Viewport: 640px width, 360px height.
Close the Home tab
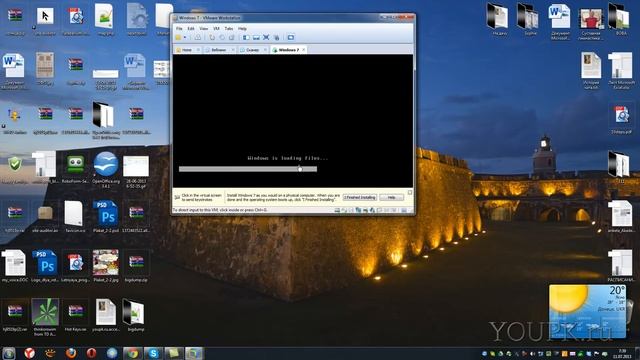click(x=198, y=50)
